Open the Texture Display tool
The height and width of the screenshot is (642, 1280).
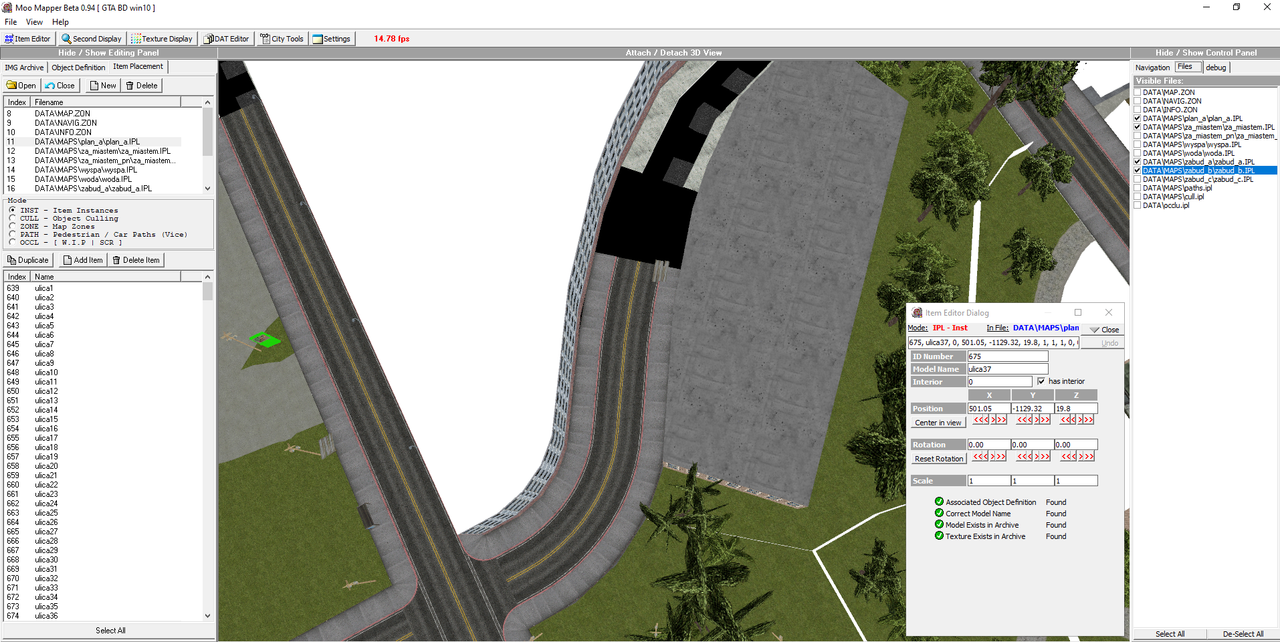(x=162, y=39)
